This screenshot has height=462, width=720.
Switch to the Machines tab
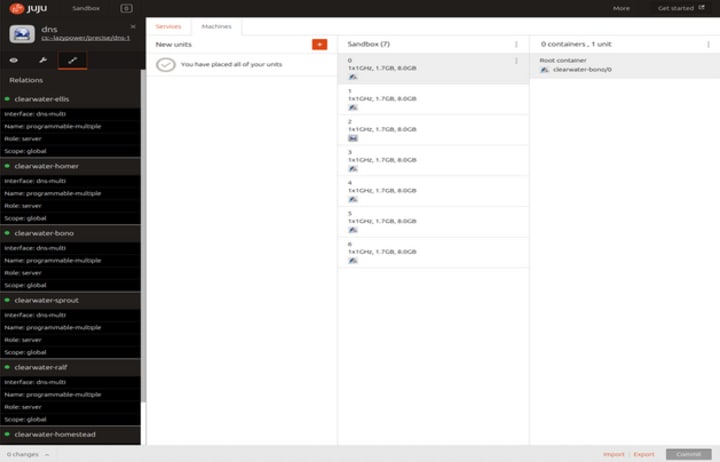(x=216, y=27)
